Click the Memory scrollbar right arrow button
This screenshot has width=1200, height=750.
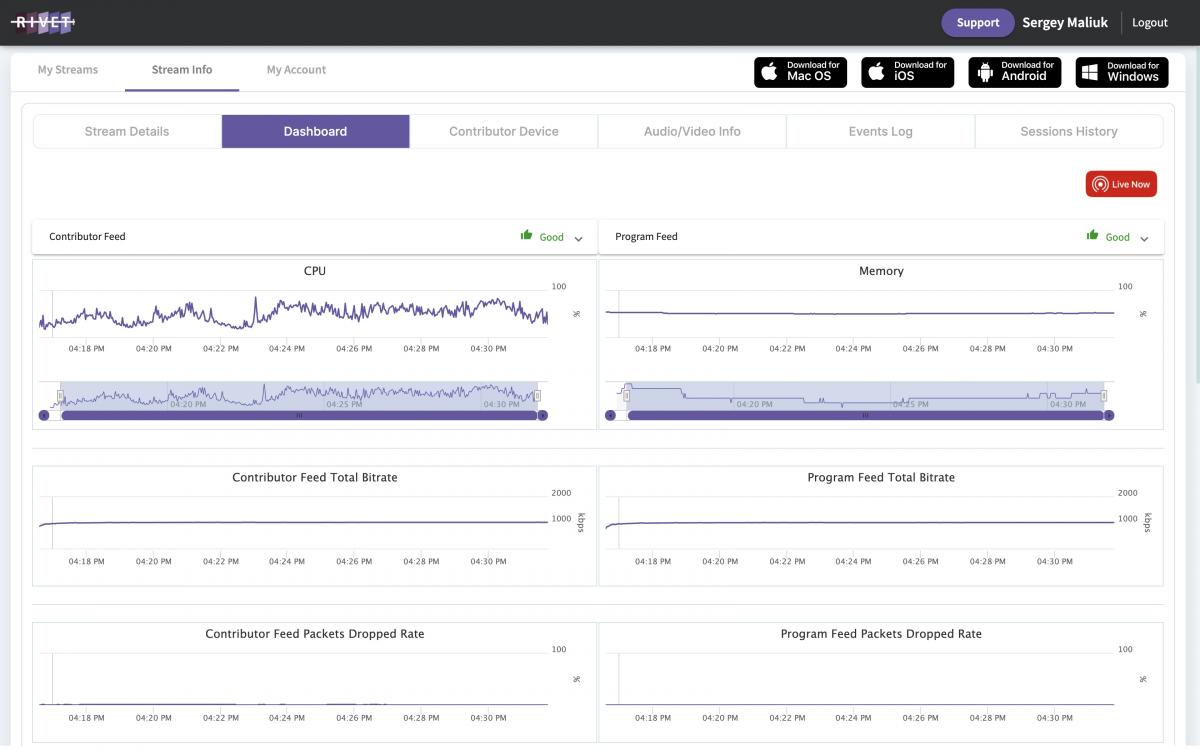click(x=1108, y=415)
